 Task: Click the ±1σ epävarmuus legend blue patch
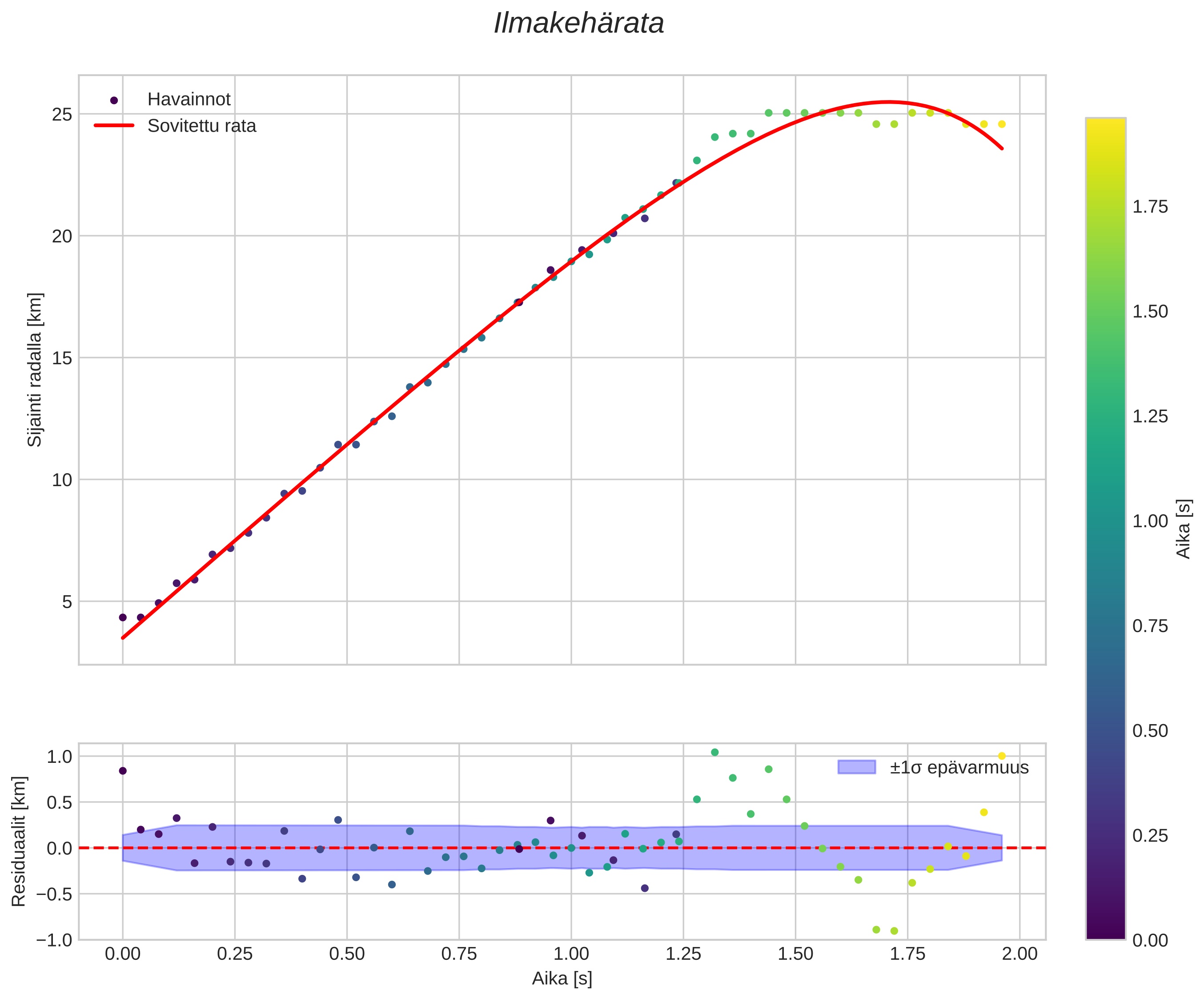(857, 767)
